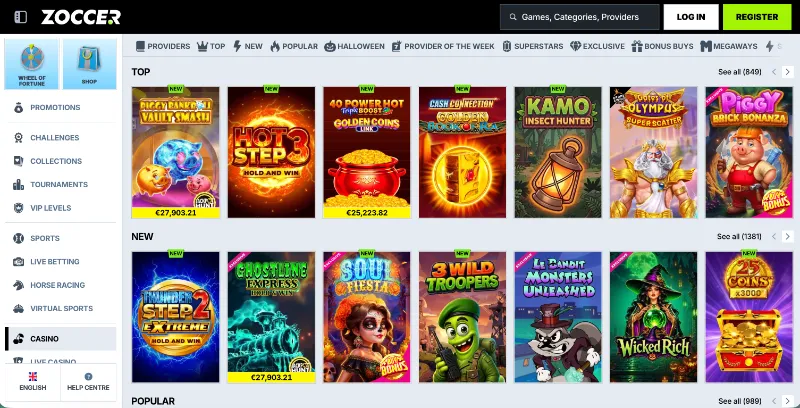
Task: Click the Horse Racing horse icon
Action: click(18, 285)
